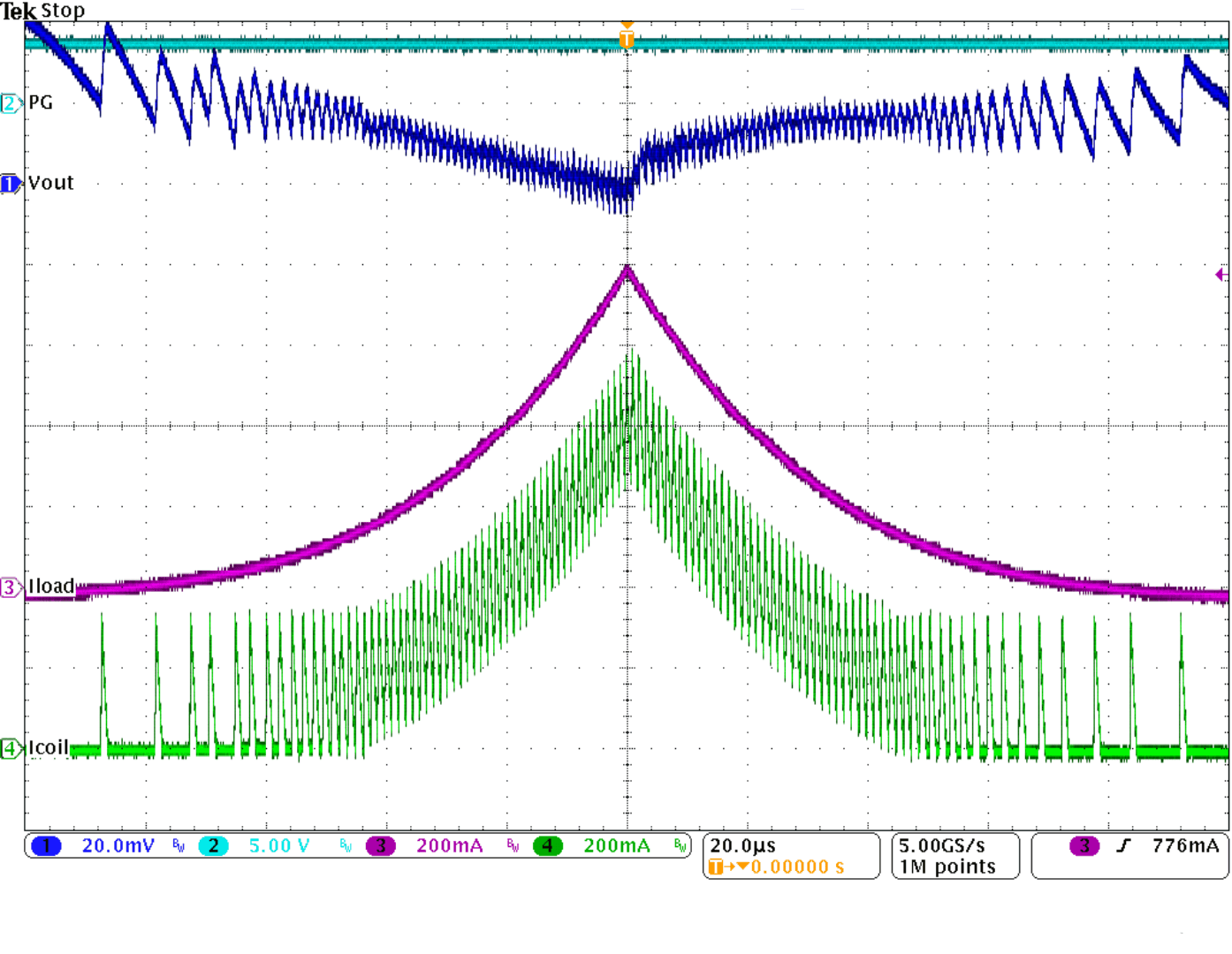This screenshot has height=954, width=1232.
Task: Toggle bandwidth limit BW on Channel 4
Action: point(681,845)
